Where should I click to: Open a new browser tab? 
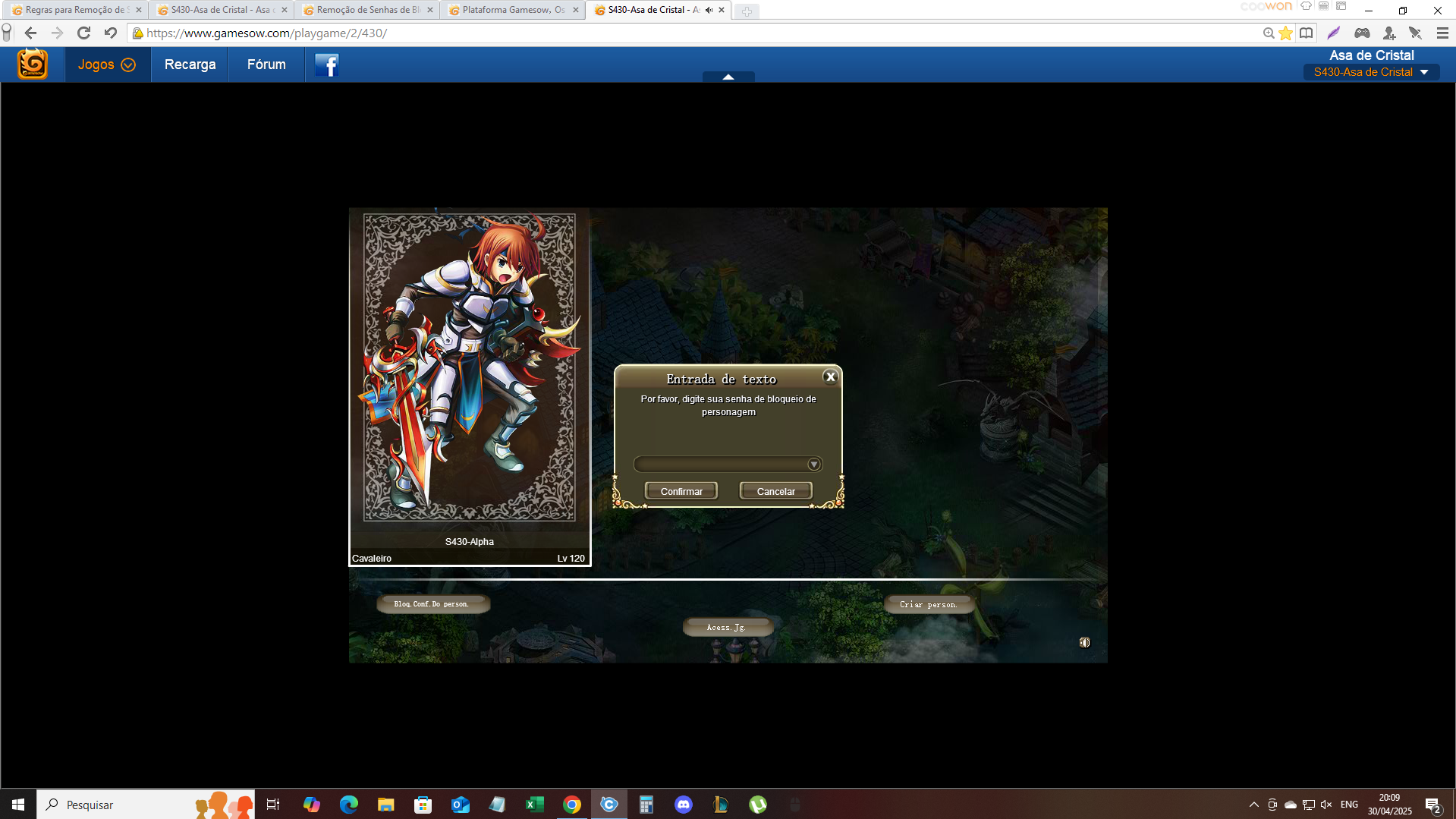747,11
